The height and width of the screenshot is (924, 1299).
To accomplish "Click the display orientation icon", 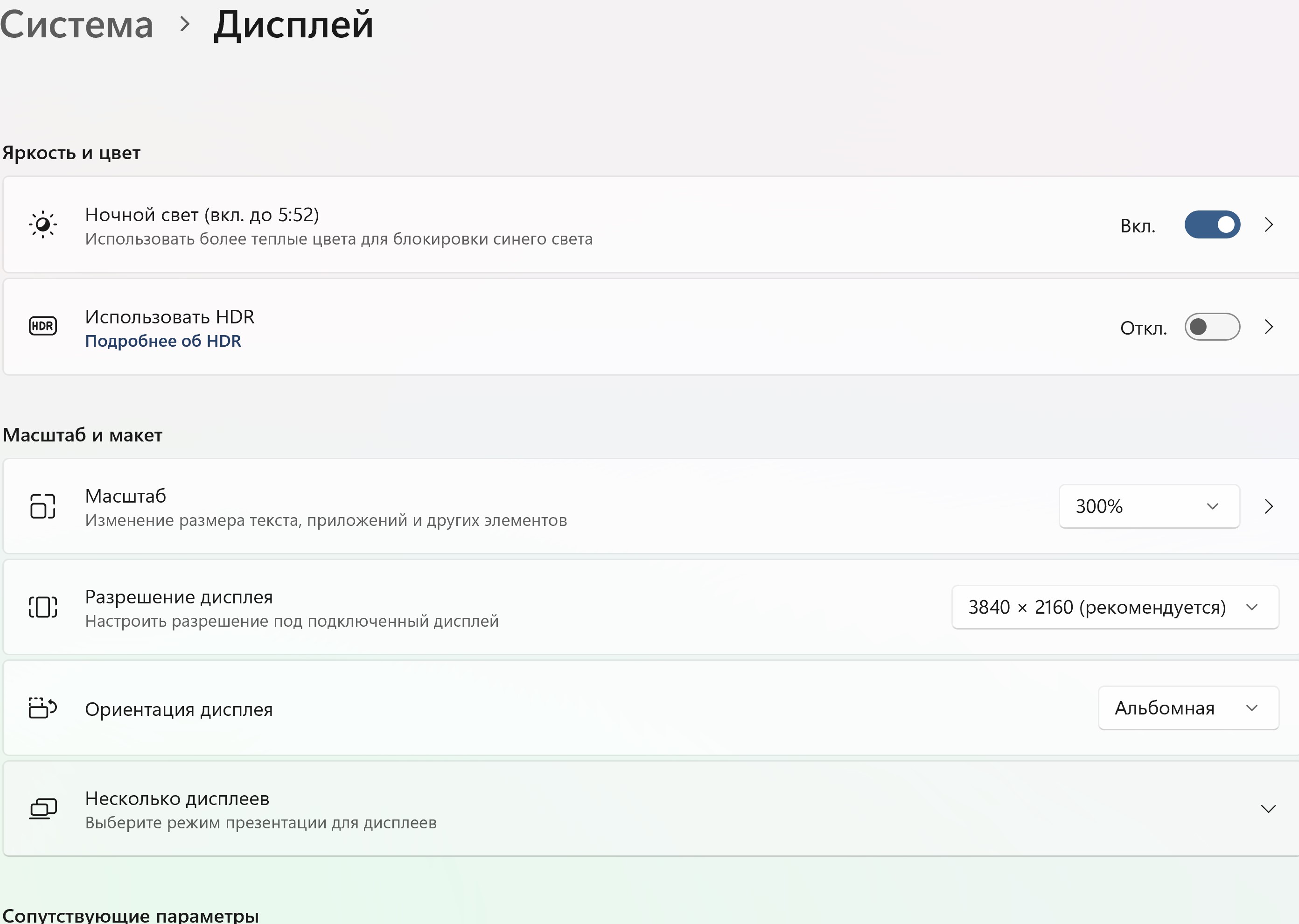I will [x=42, y=708].
